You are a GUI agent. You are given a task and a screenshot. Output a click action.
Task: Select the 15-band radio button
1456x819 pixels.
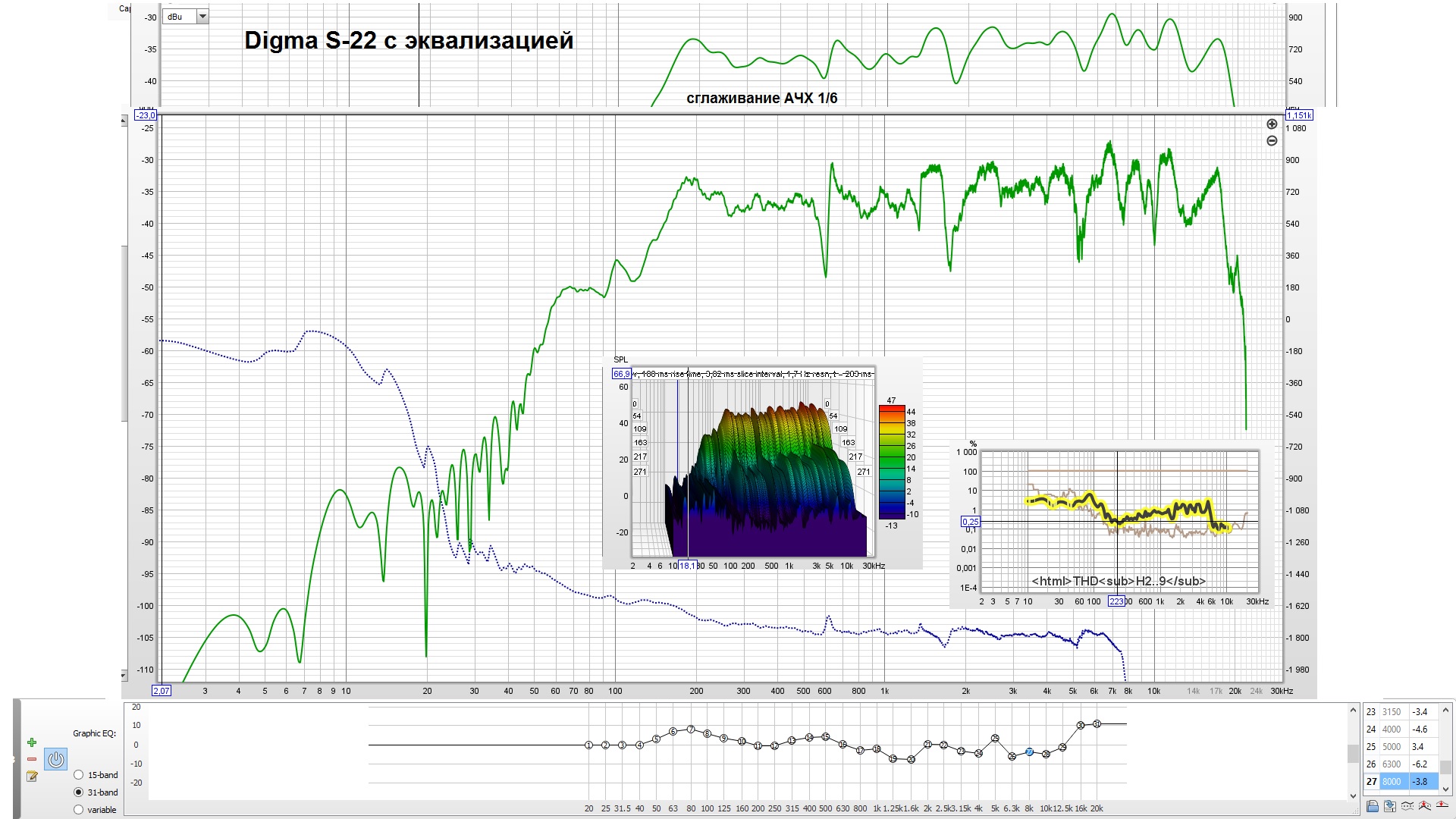[x=79, y=775]
